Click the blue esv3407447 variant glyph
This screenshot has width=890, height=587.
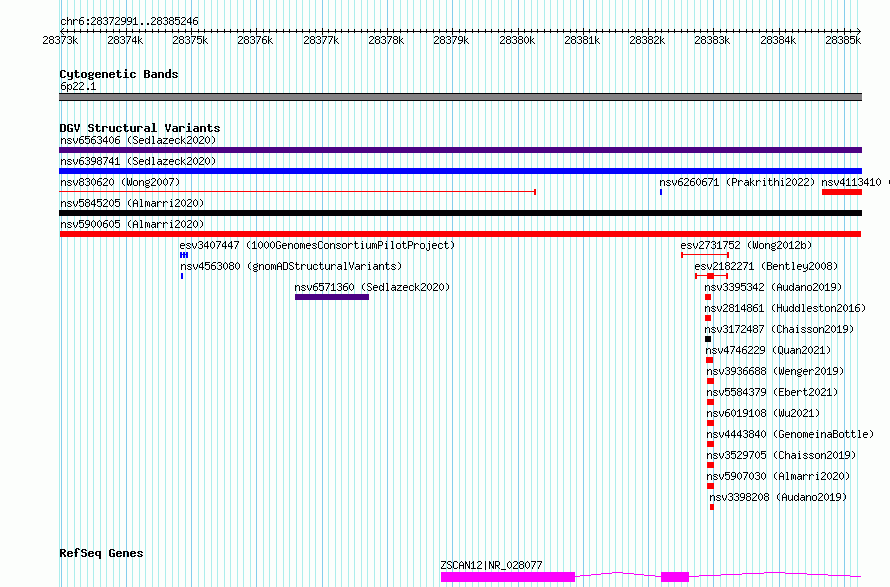click(184, 255)
